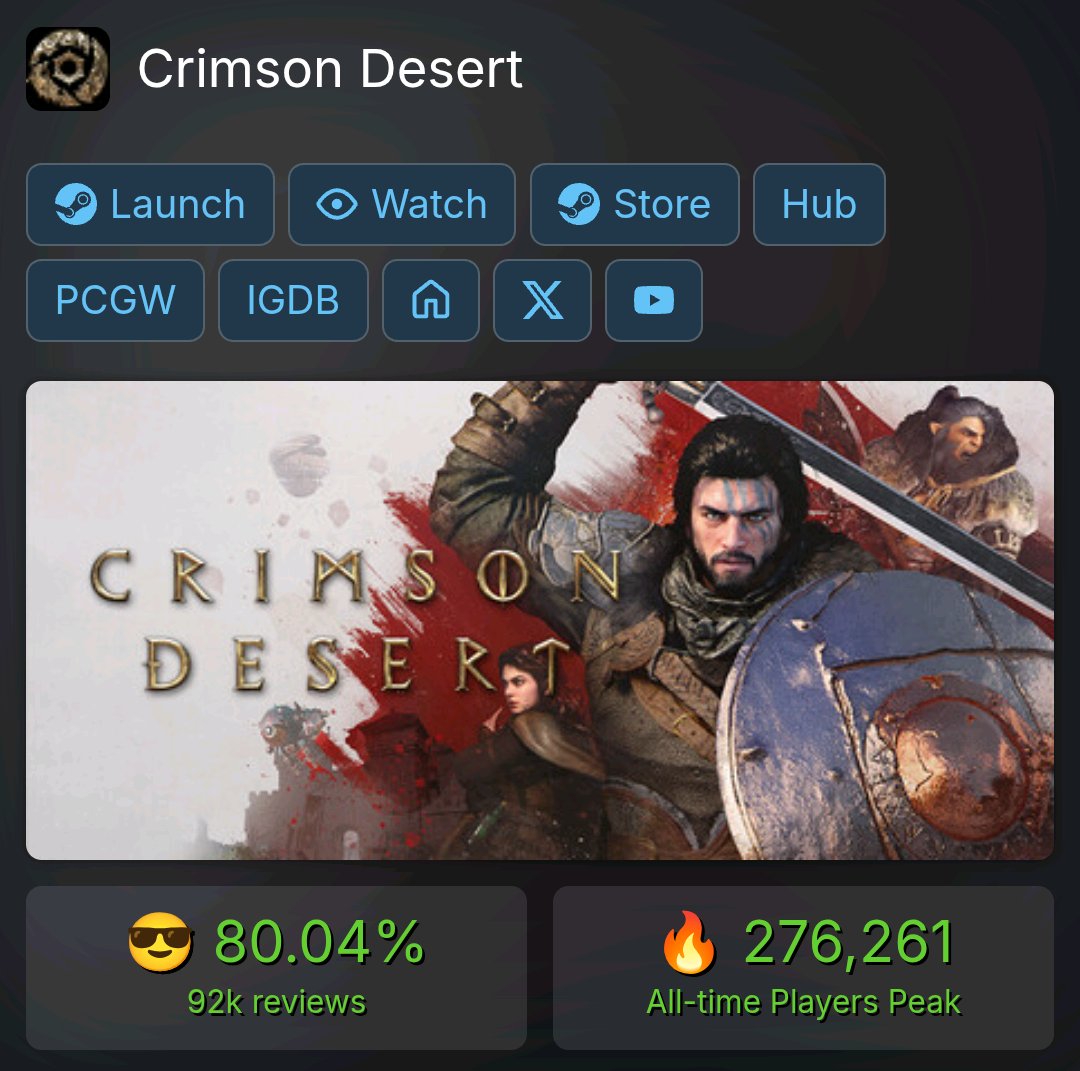Open the game's YouTube channel icon
The image size is (1080, 1071).
[x=654, y=300]
